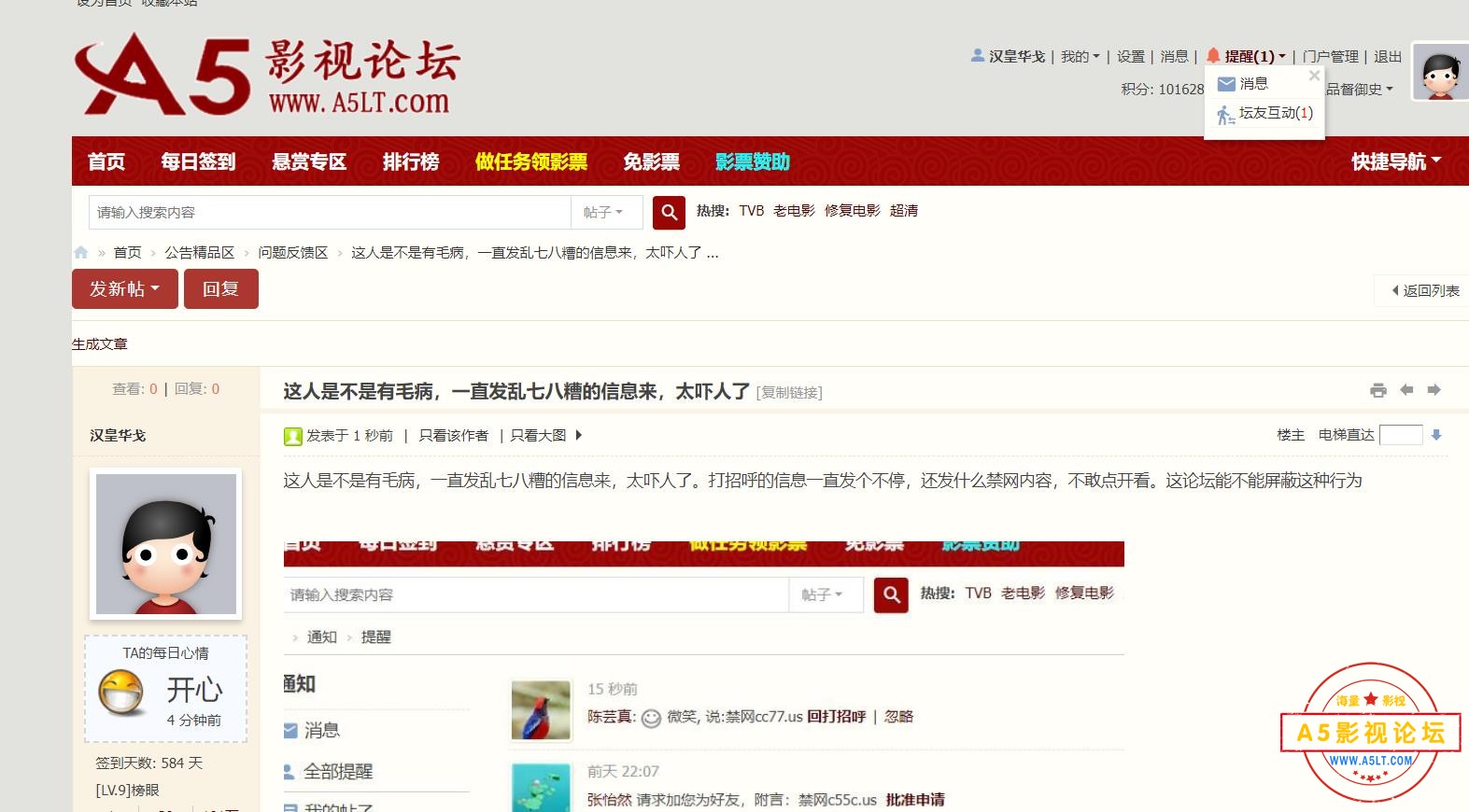Screen dimensions: 1469x812
Task: Click the 坛友互动 person icon
Action: [1225, 115]
